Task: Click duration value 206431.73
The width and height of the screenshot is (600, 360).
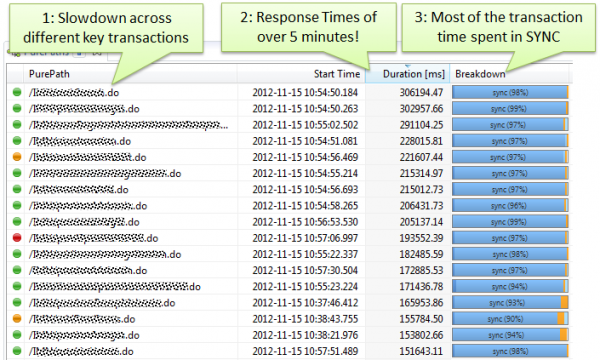Action: (421, 206)
